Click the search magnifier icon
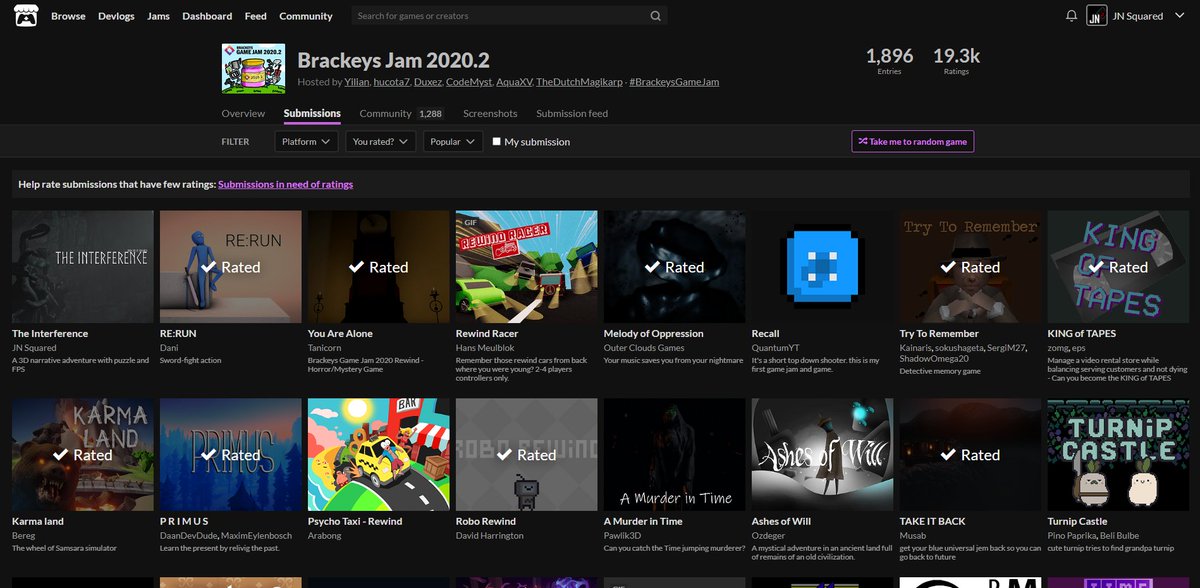The image size is (1200, 588). 656,16
